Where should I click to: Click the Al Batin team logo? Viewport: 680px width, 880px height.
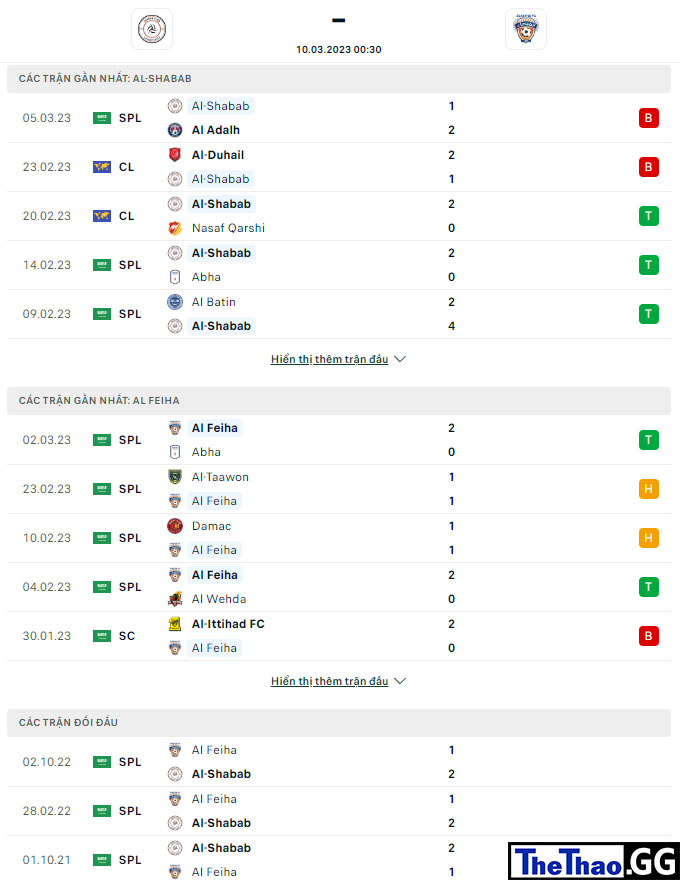click(175, 302)
